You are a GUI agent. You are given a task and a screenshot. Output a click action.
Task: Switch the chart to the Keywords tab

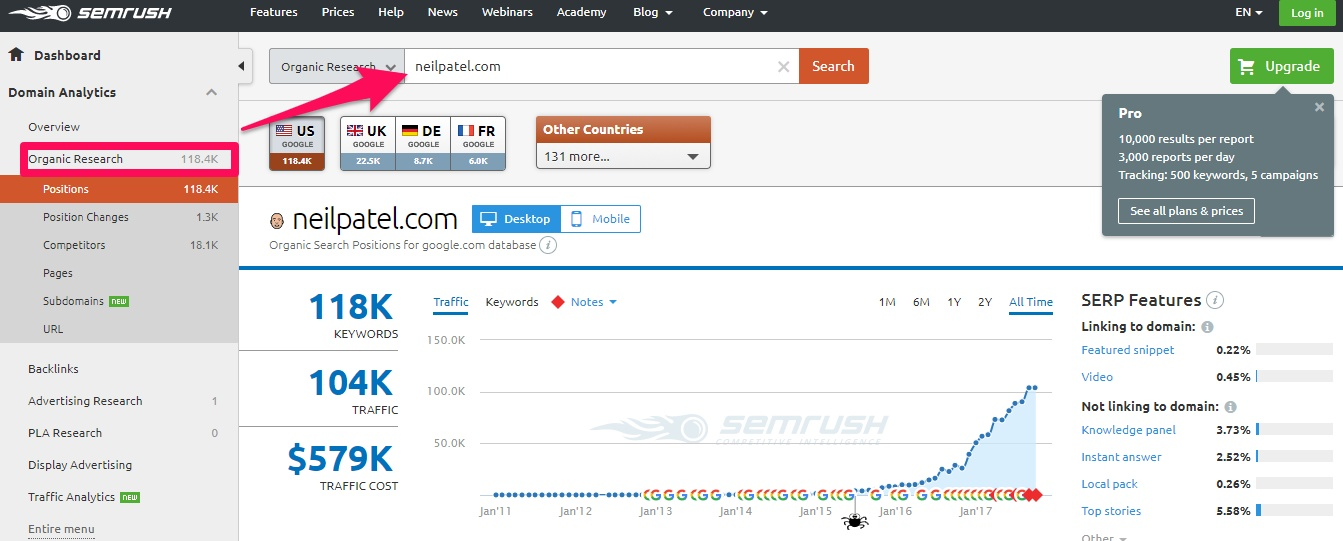(511, 302)
